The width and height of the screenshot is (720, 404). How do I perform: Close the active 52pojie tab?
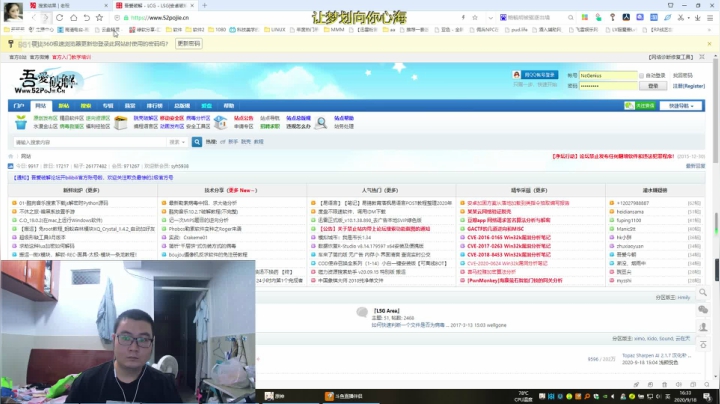(192, 6)
